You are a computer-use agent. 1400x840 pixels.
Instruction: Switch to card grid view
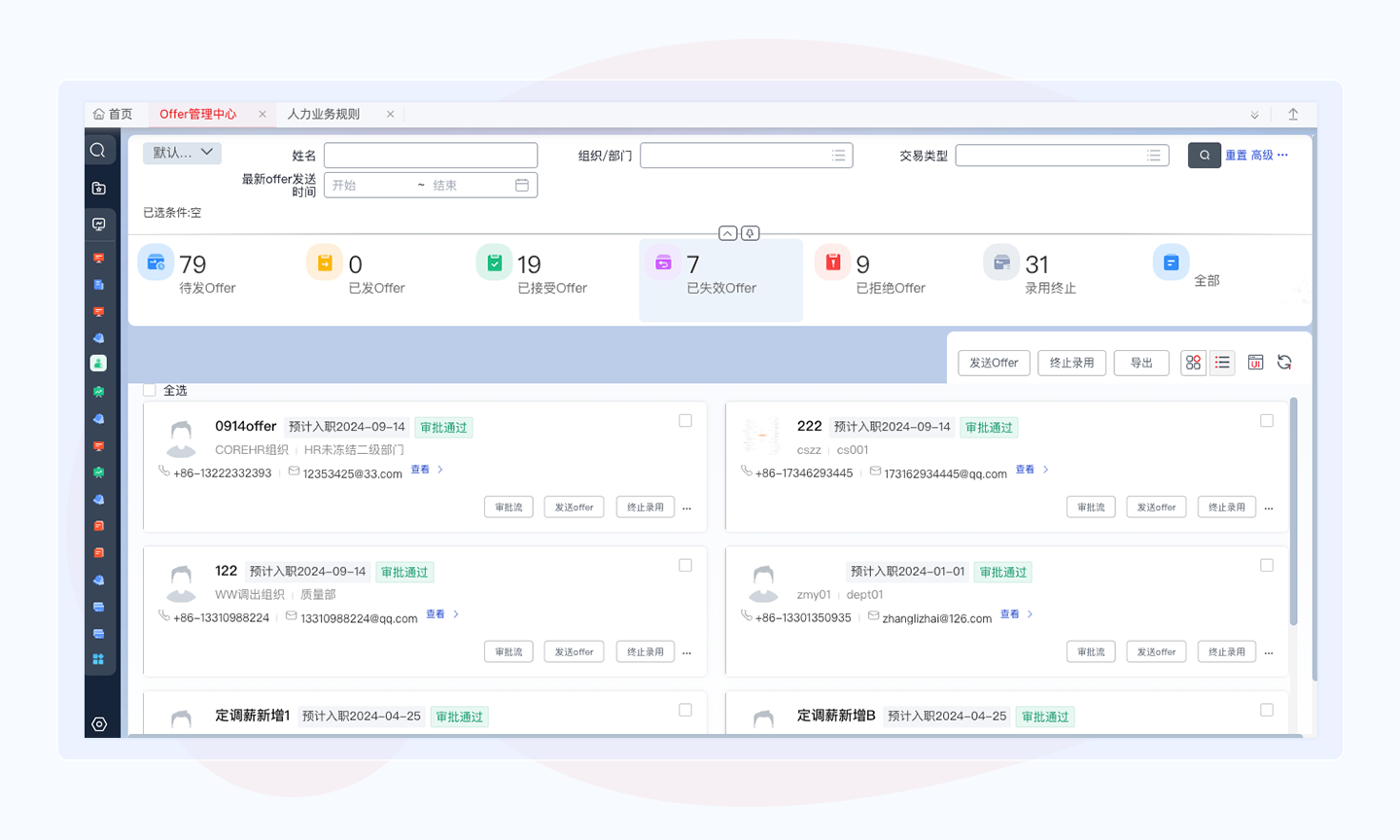1193,363
